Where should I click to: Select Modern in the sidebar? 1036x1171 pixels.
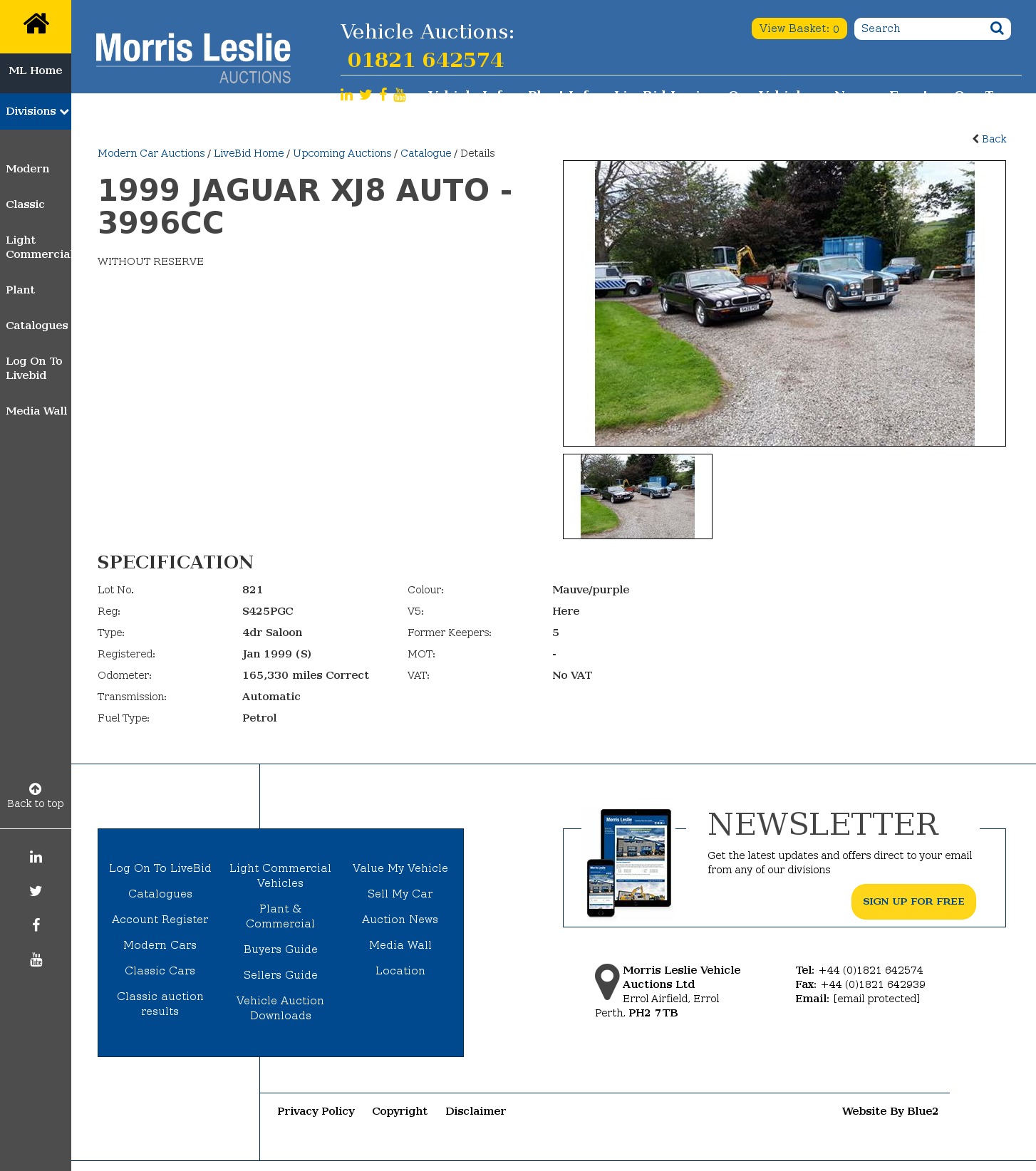[x=28, y=169]
